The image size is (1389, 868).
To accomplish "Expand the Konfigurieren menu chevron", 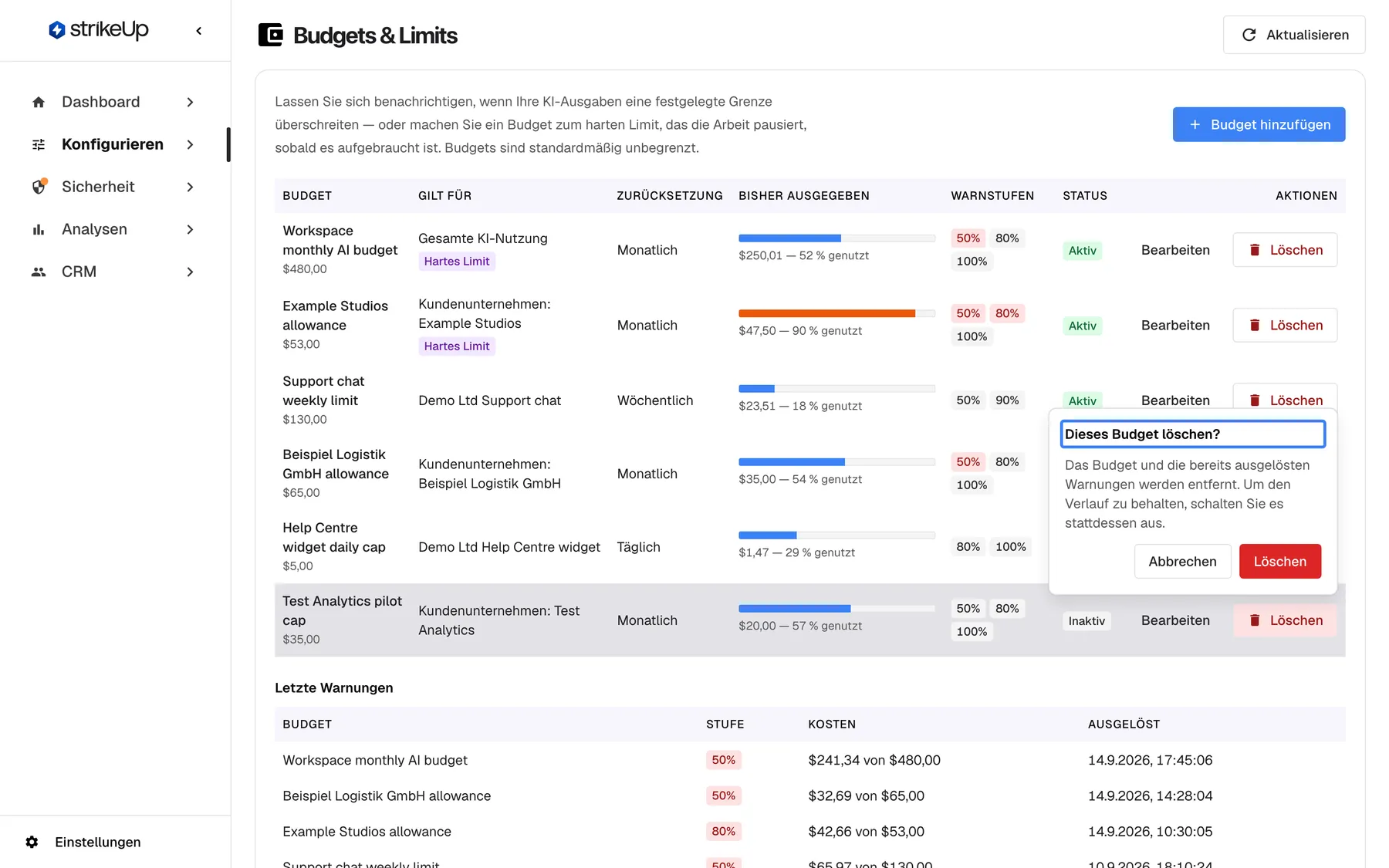I will pyautogui.click(x=190, y=144).
